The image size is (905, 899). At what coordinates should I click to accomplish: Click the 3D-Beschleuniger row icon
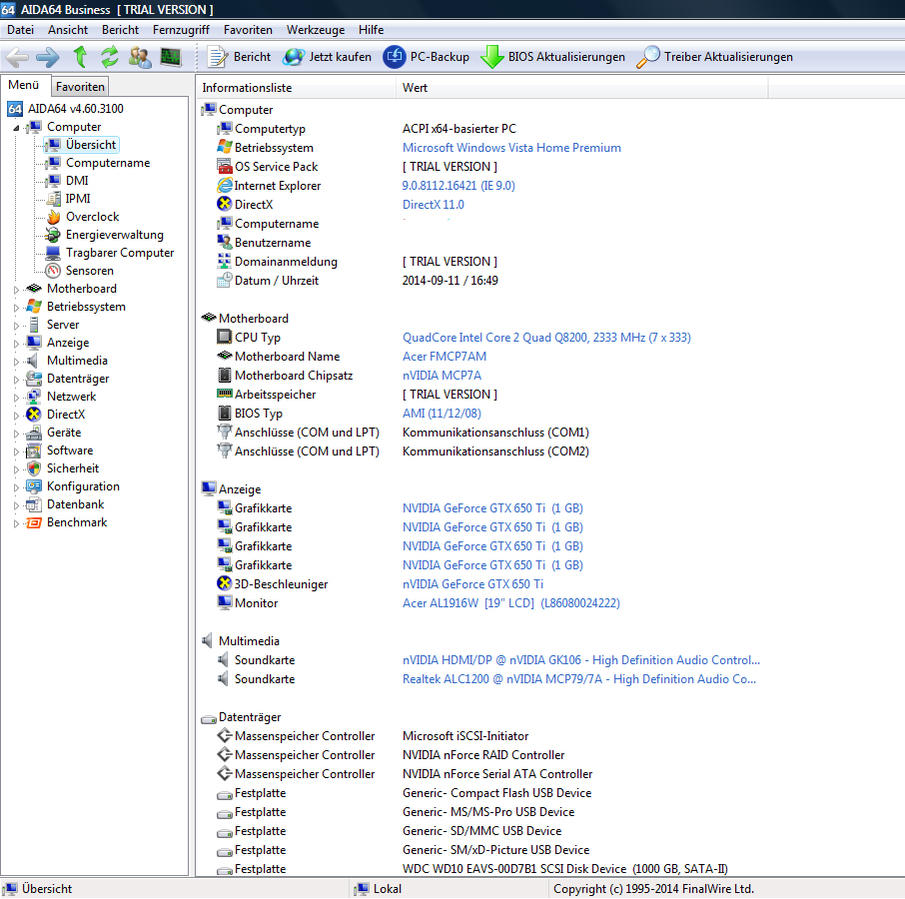tap(224, 583)
